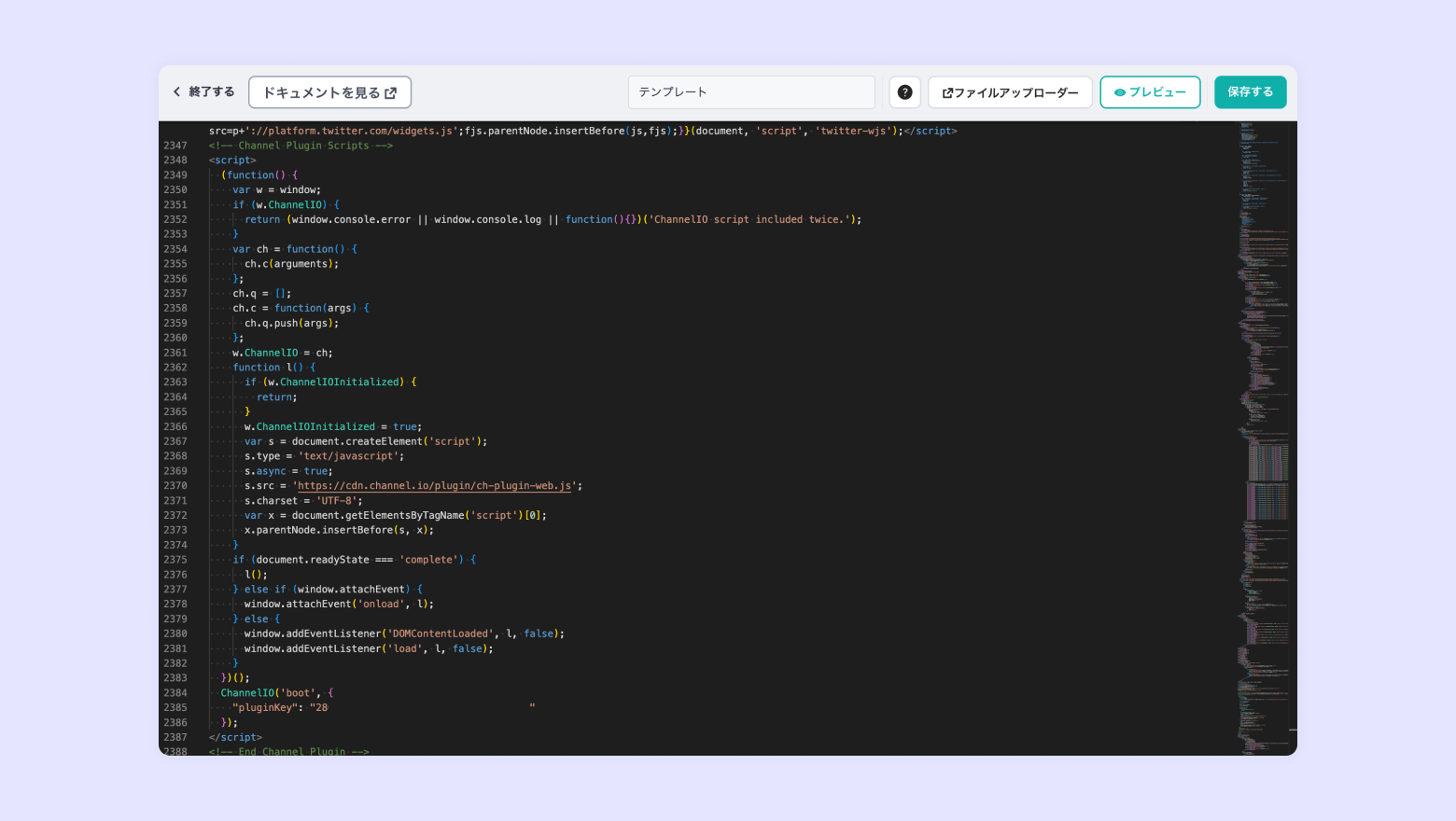Click the closing </script> tag on line 2387
1456x821 pixels.
235,738
